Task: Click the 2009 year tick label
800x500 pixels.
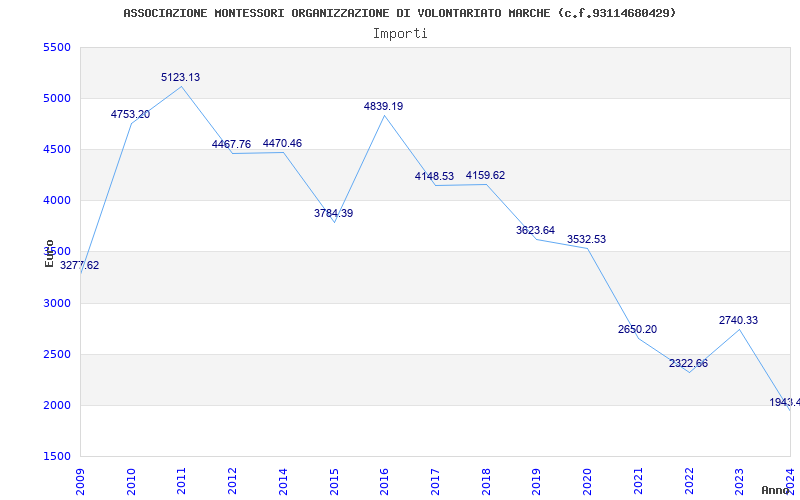Action: [x=80, y=481]
